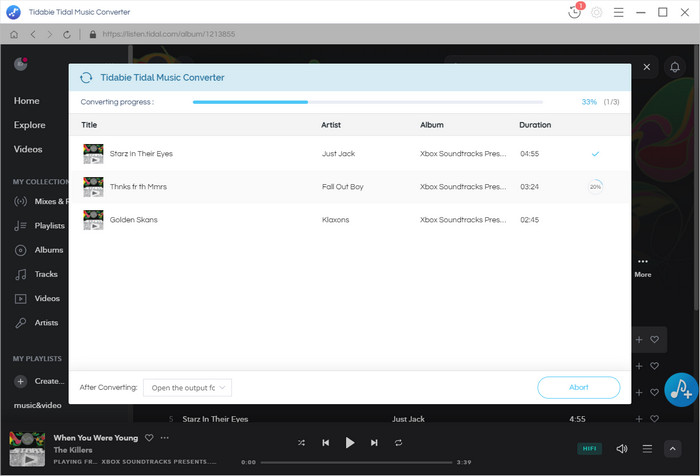Click Fall Out Boy artist cell

tap(343, 187)
